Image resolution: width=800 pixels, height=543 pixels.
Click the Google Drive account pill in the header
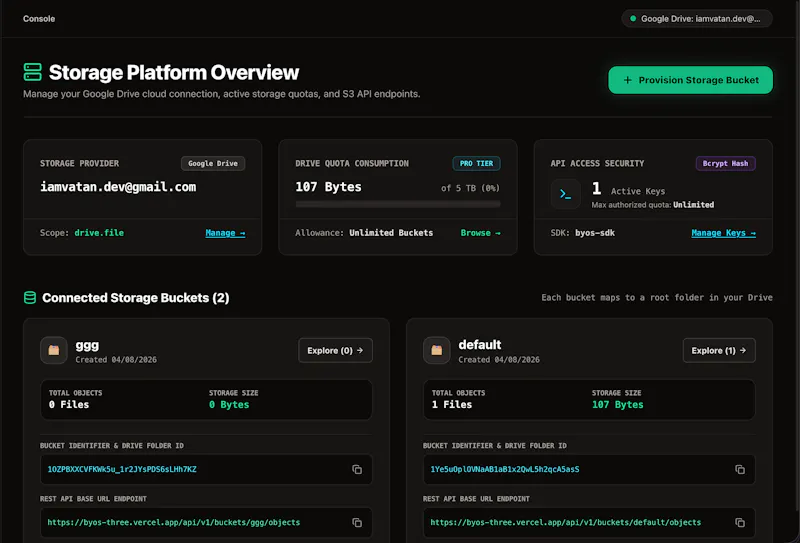pos(697,18)
